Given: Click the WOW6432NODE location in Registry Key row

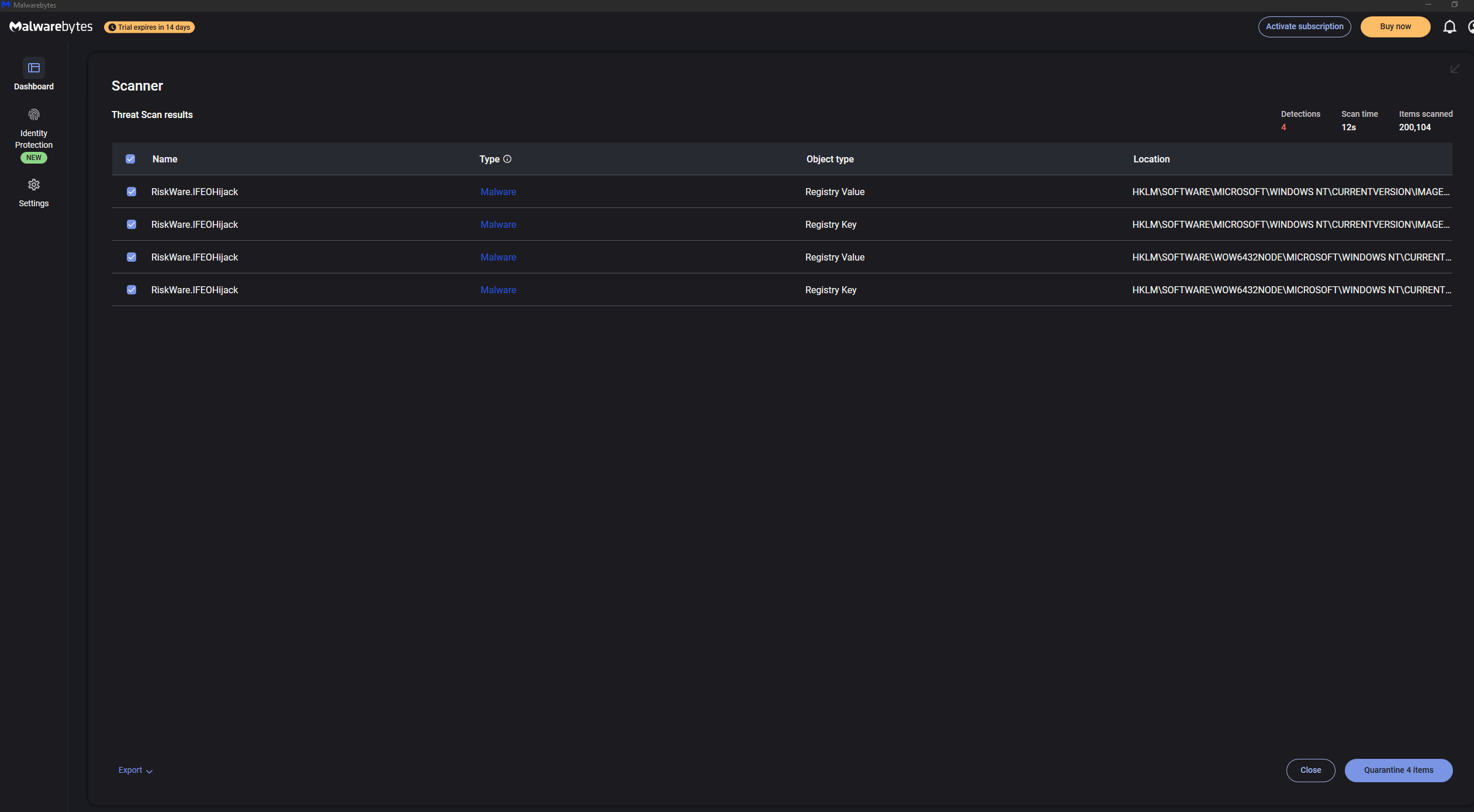Looking at the screenshot, I should click(x=1292, y=290).
